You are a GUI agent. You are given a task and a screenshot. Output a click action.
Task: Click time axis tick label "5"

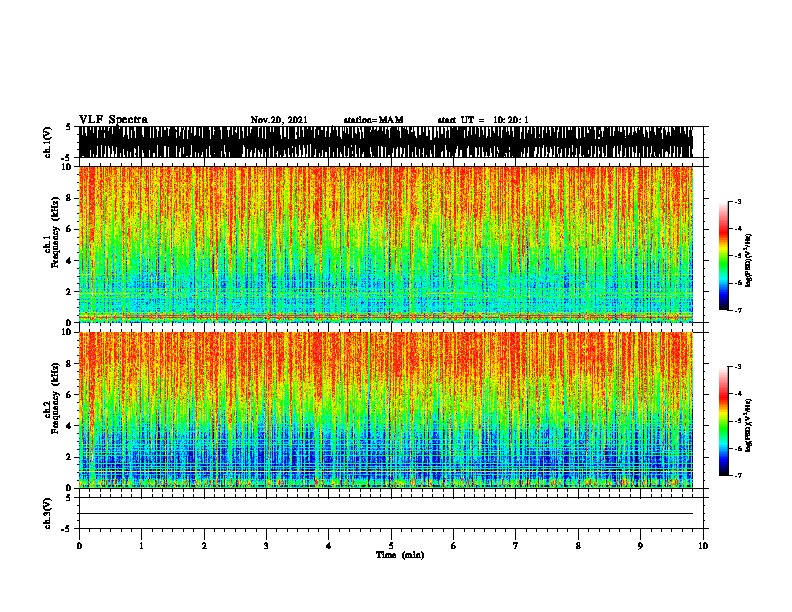(x=391, y=546)
